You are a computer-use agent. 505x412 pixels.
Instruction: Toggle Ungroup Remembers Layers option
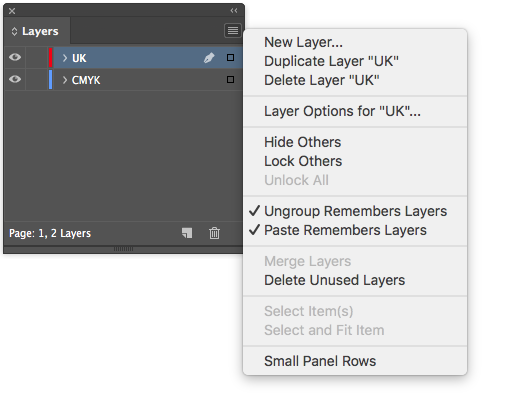coord(355,211)
